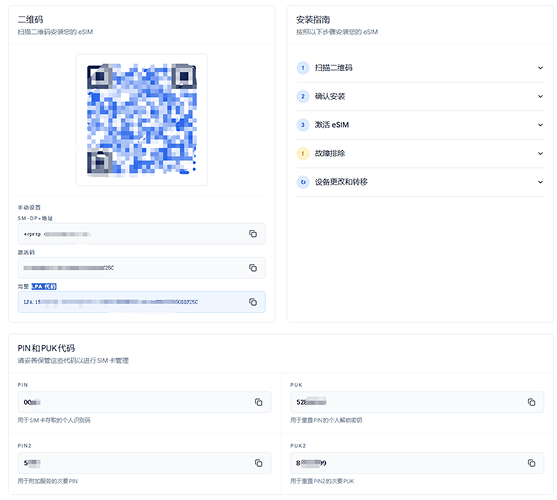The image size is (557, 500).
Task: Expand the 设备更改和转移 section chevron
Action: [540, 182]
